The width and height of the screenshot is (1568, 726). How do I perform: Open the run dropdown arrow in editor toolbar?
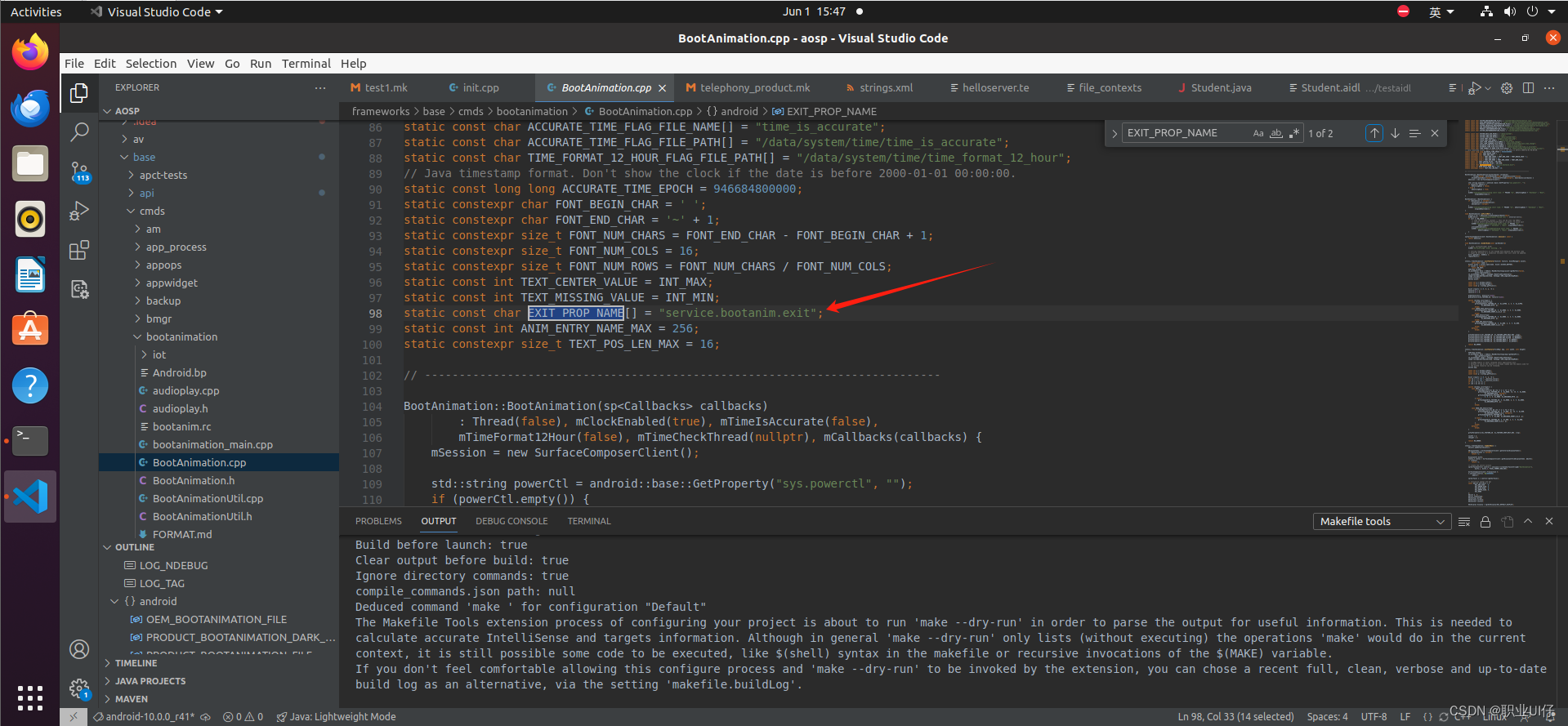pos(1488,88)
